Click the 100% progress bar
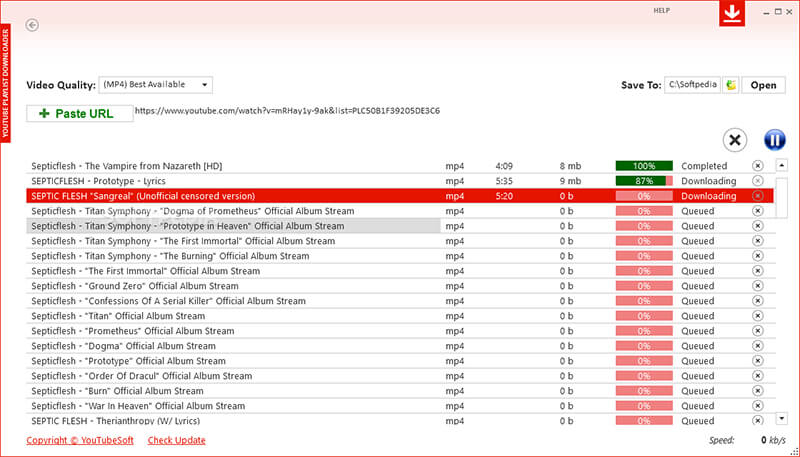 pyautogui.click(x=644, y=166)
